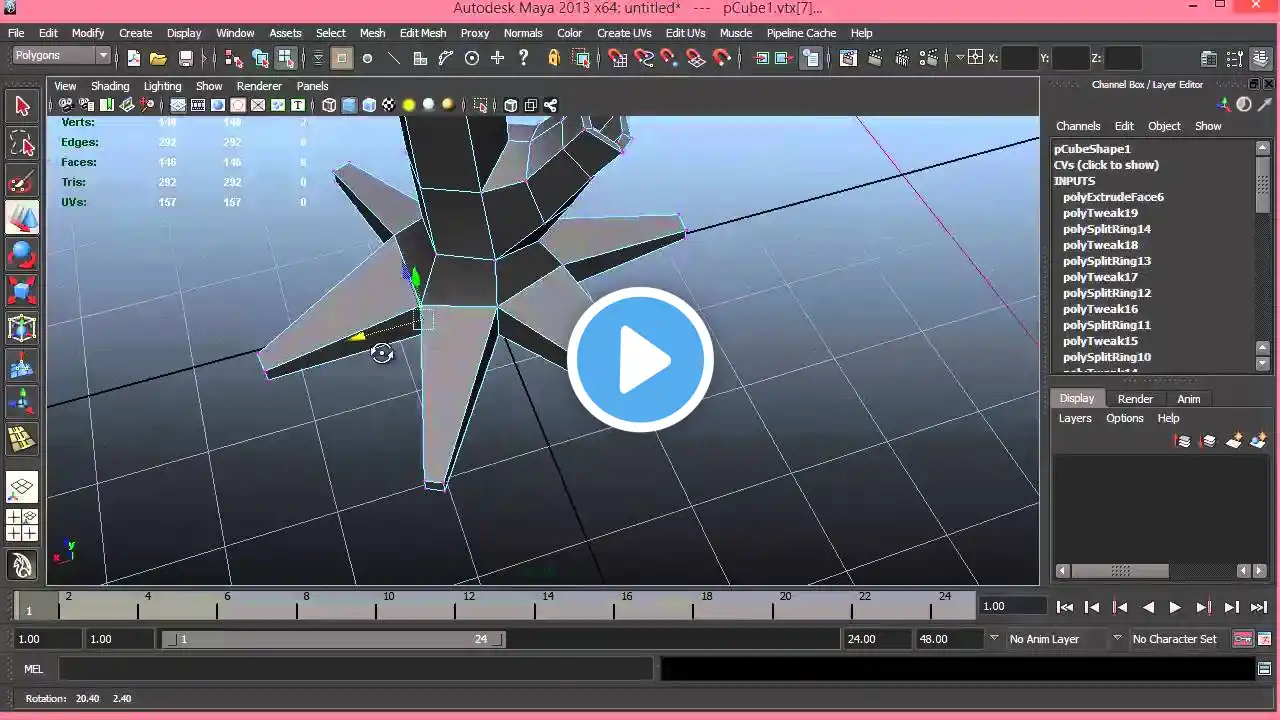Click the MEL command input field
The height and width of the screenshot is (720, 1280).
(355, 669)
